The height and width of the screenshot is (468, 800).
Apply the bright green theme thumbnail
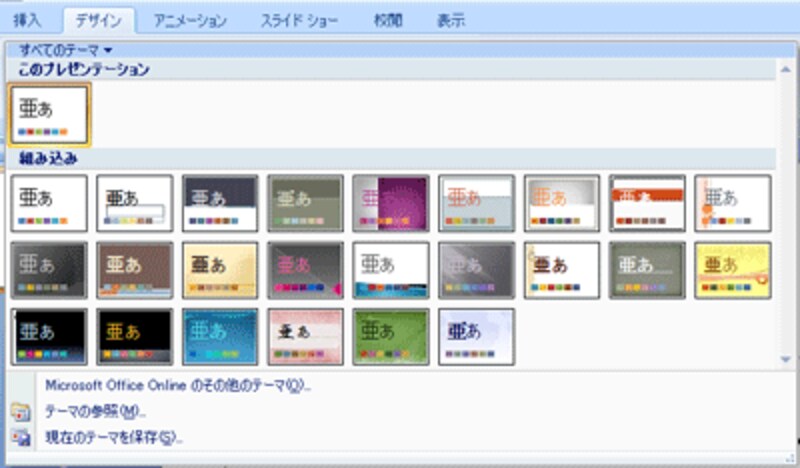click(390, 336)
